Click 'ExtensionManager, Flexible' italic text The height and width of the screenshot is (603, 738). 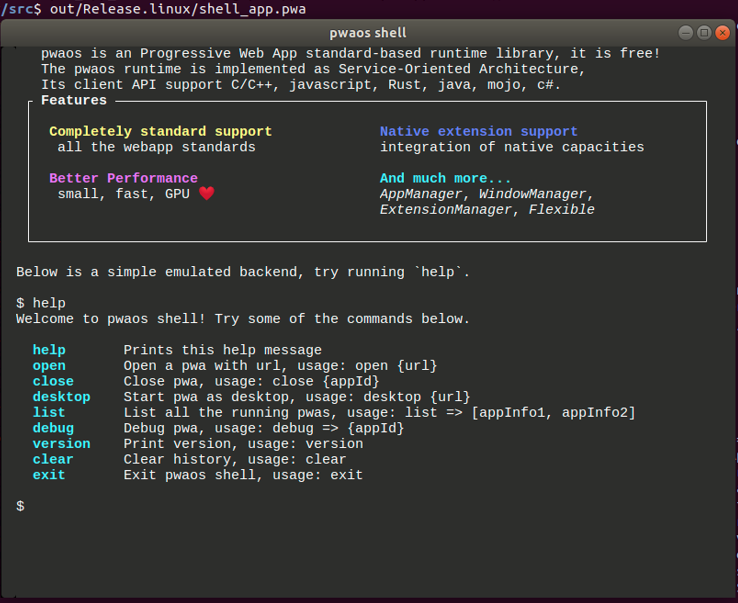click(x=487, y=209)
